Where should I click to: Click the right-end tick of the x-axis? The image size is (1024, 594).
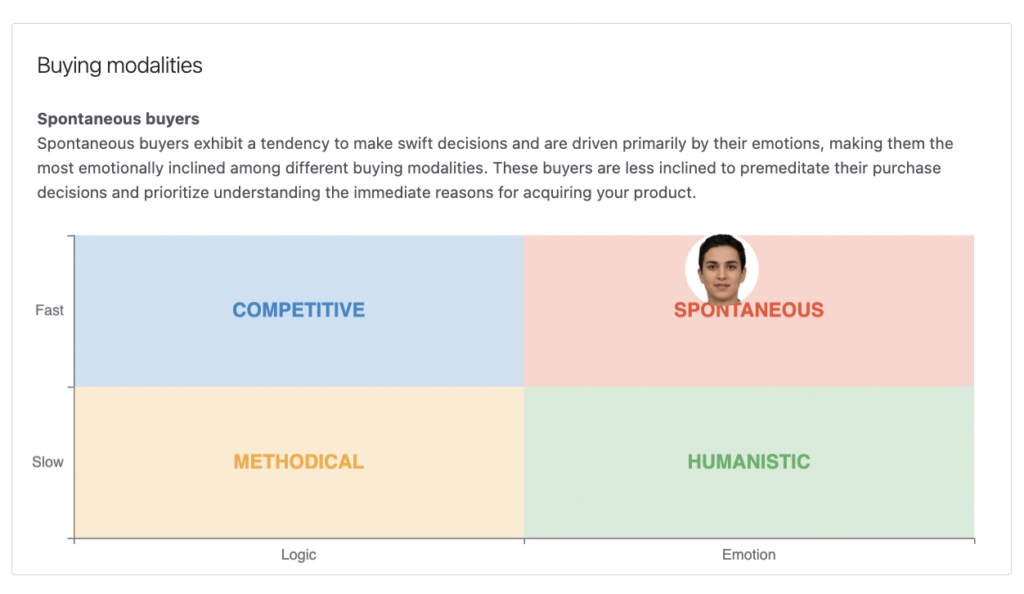[974, 541]
